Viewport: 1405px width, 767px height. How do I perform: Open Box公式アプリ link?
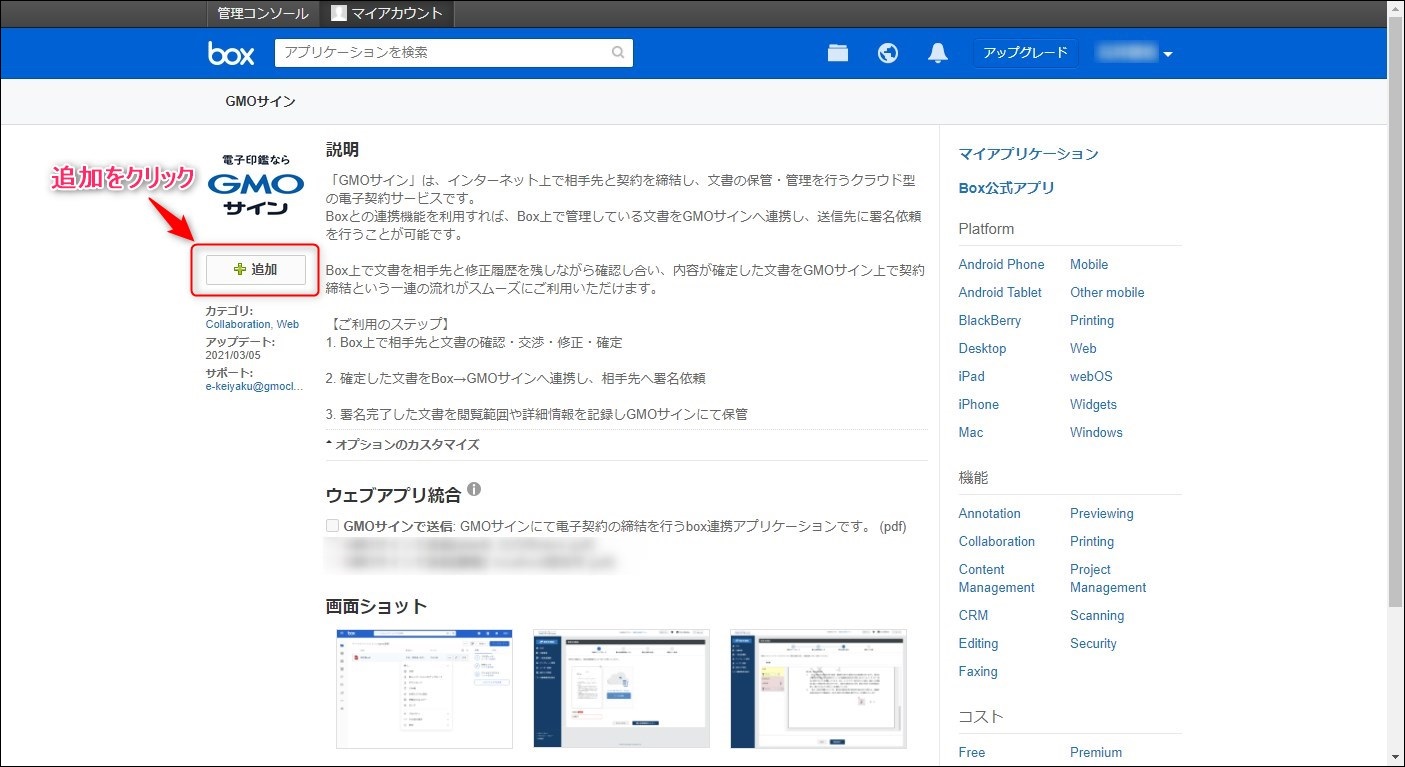(1006, 188)
